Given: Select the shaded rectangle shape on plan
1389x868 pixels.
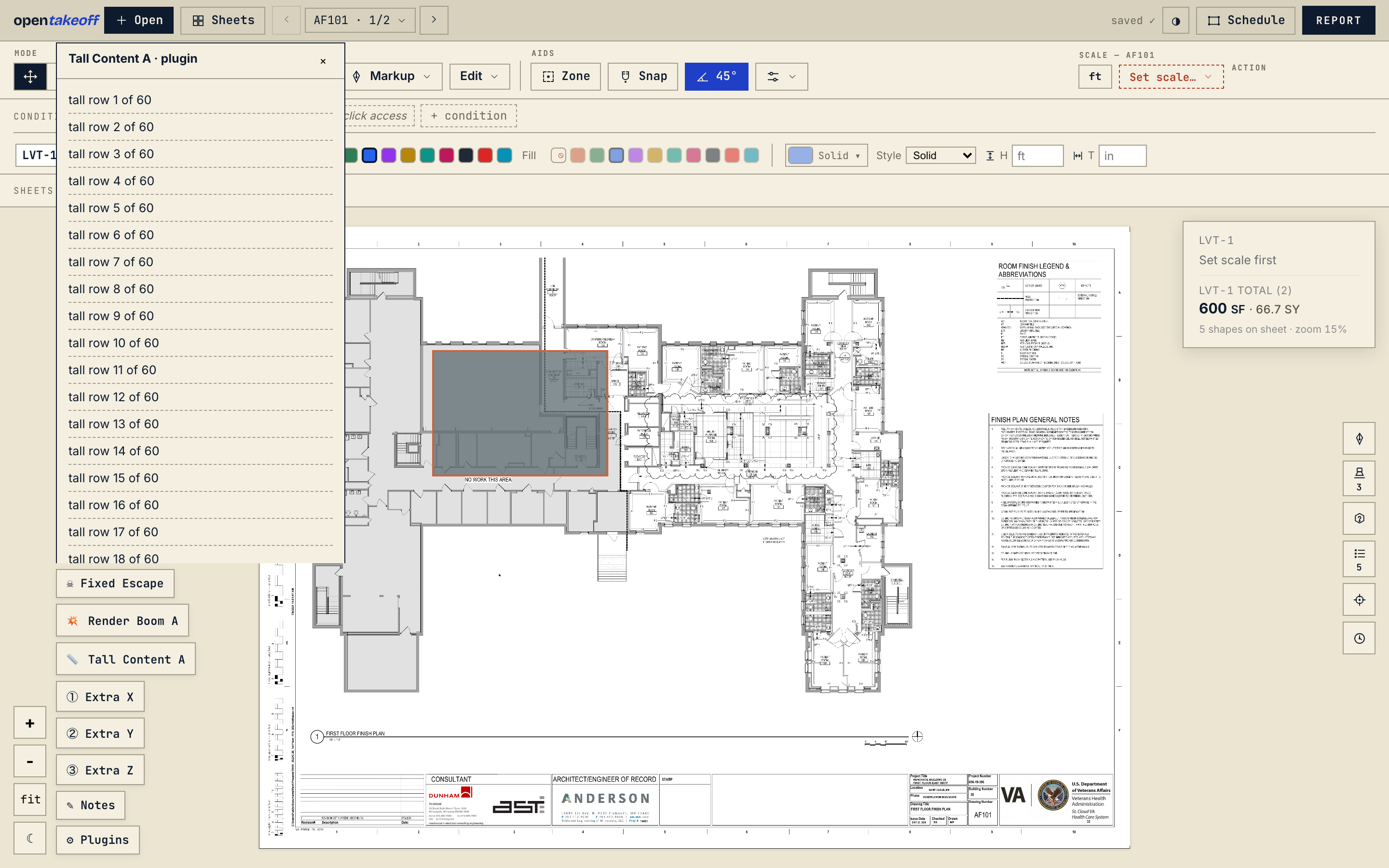Looking at the screenshot, I should point(520,413).
